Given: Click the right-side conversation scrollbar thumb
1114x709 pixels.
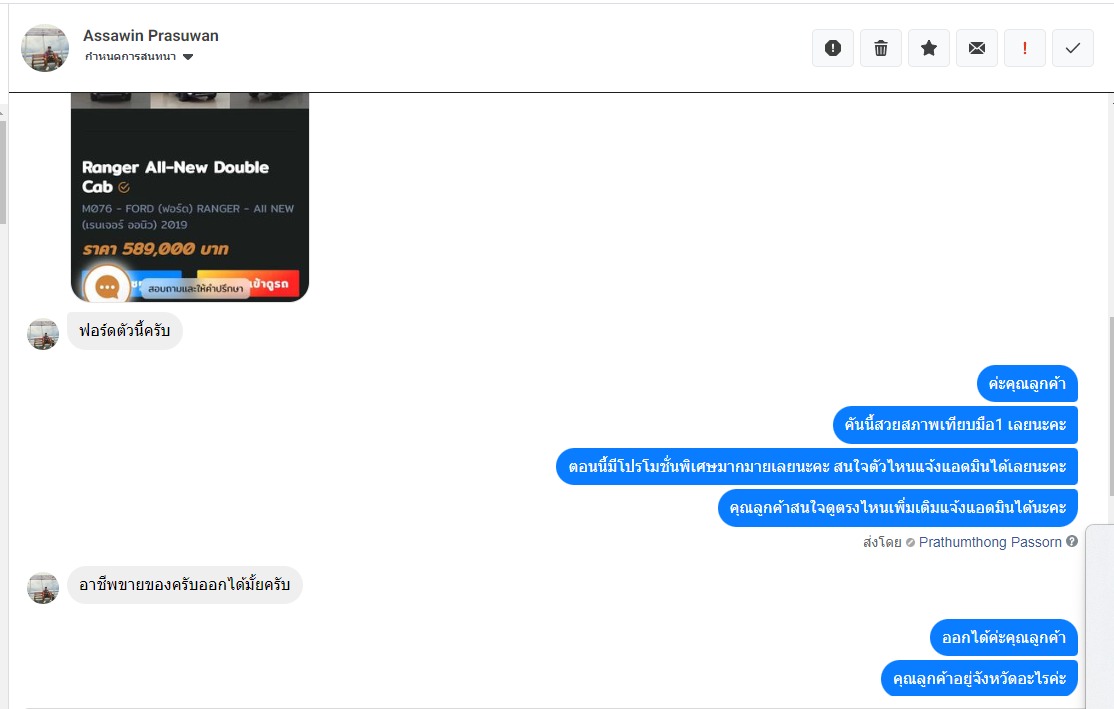Looking at the screenshot, I should click(x=1110, y=405).
